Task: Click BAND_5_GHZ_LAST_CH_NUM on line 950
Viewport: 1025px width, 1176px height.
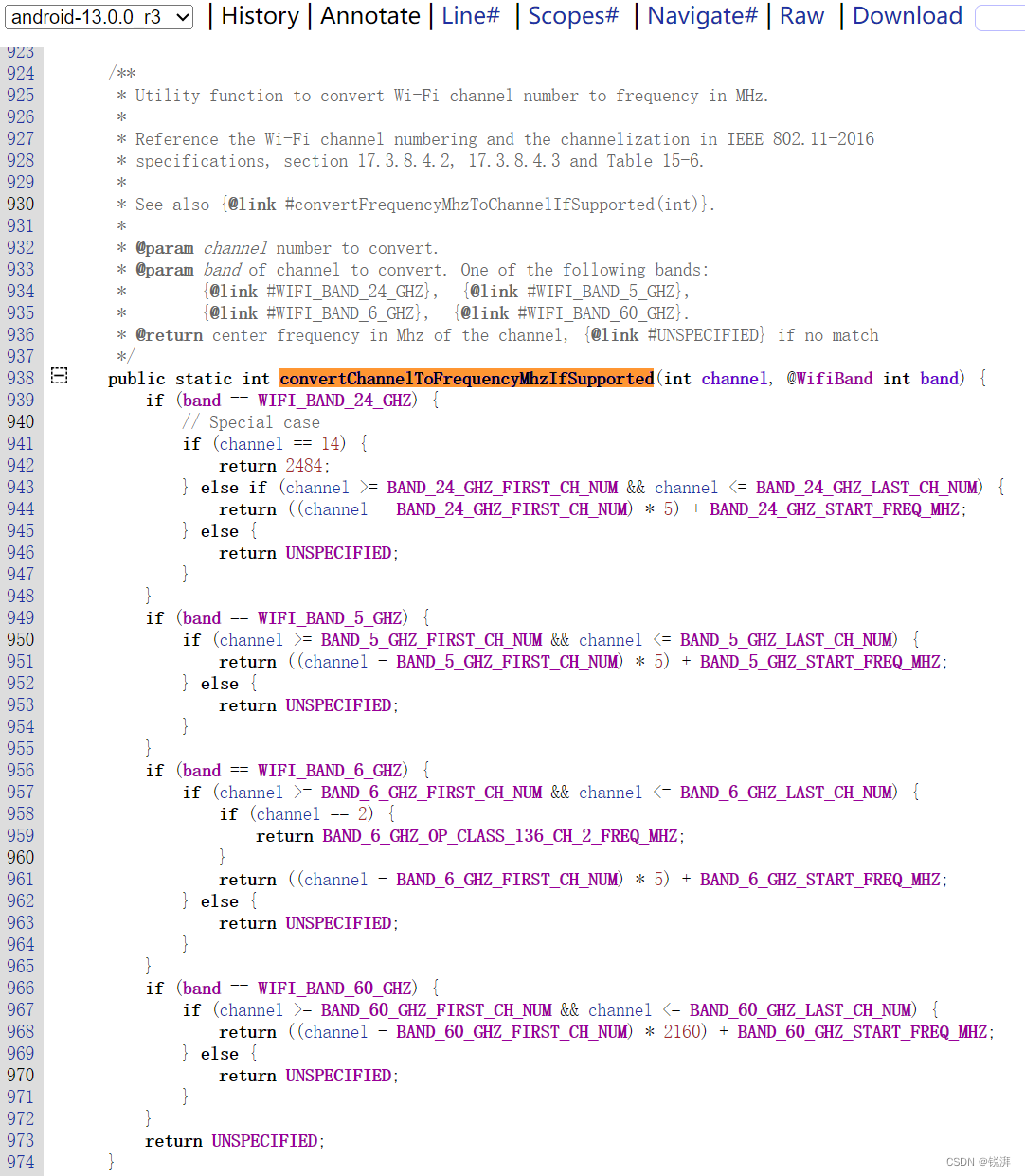Action: pos(786,640)
